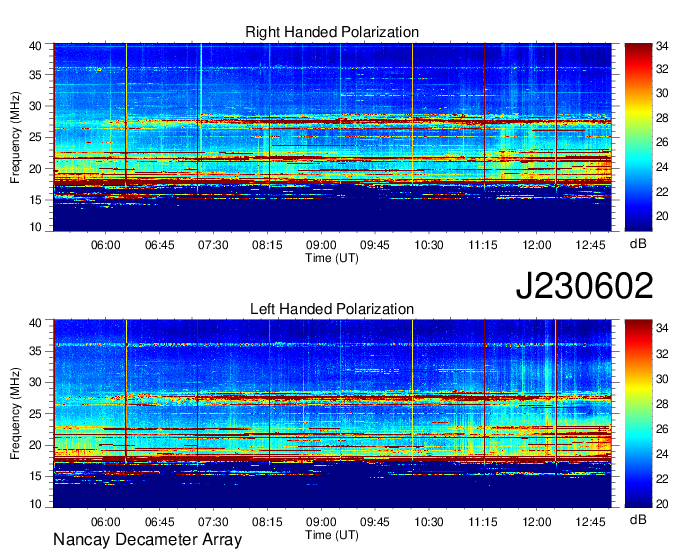Click the 09:45 tick label on top plot
The image size is (680, 552).
pyautogui.click(x=375, y=245)
